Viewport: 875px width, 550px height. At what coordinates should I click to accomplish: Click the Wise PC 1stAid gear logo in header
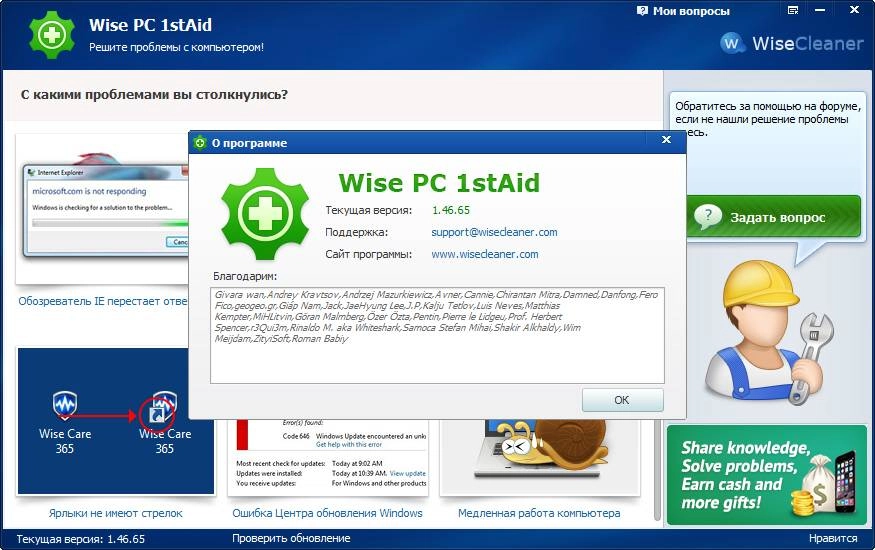pos(51,35)
